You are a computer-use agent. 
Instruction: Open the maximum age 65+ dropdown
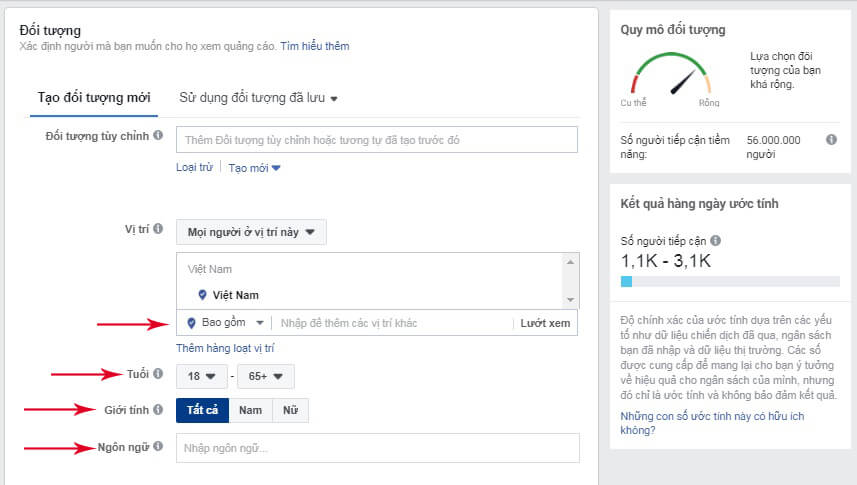point(268,377)
